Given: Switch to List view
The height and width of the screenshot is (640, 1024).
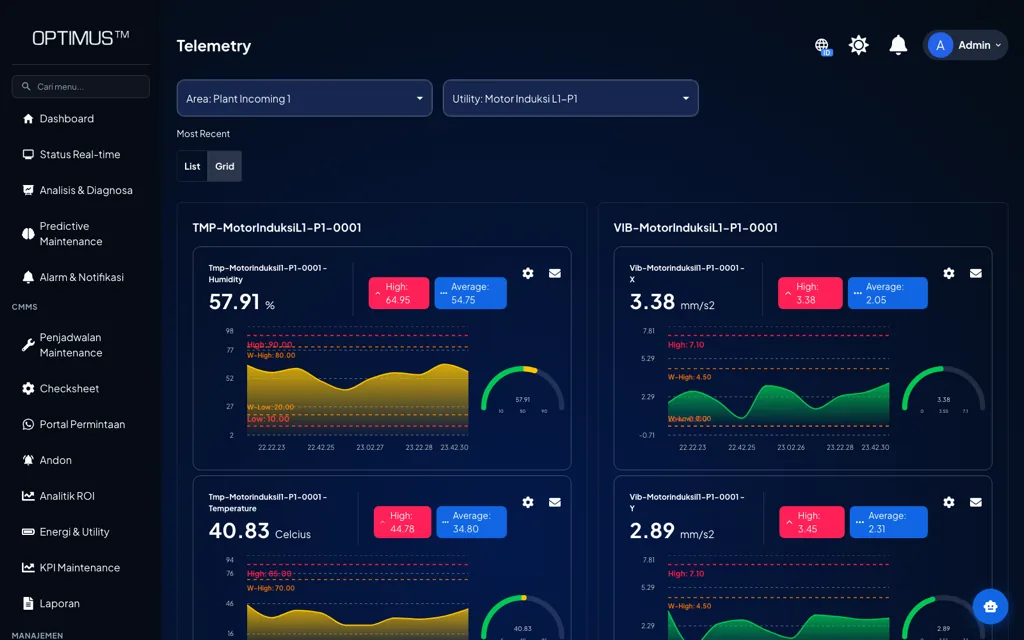Looking at the screenshot, I should [x=192, y=167].
